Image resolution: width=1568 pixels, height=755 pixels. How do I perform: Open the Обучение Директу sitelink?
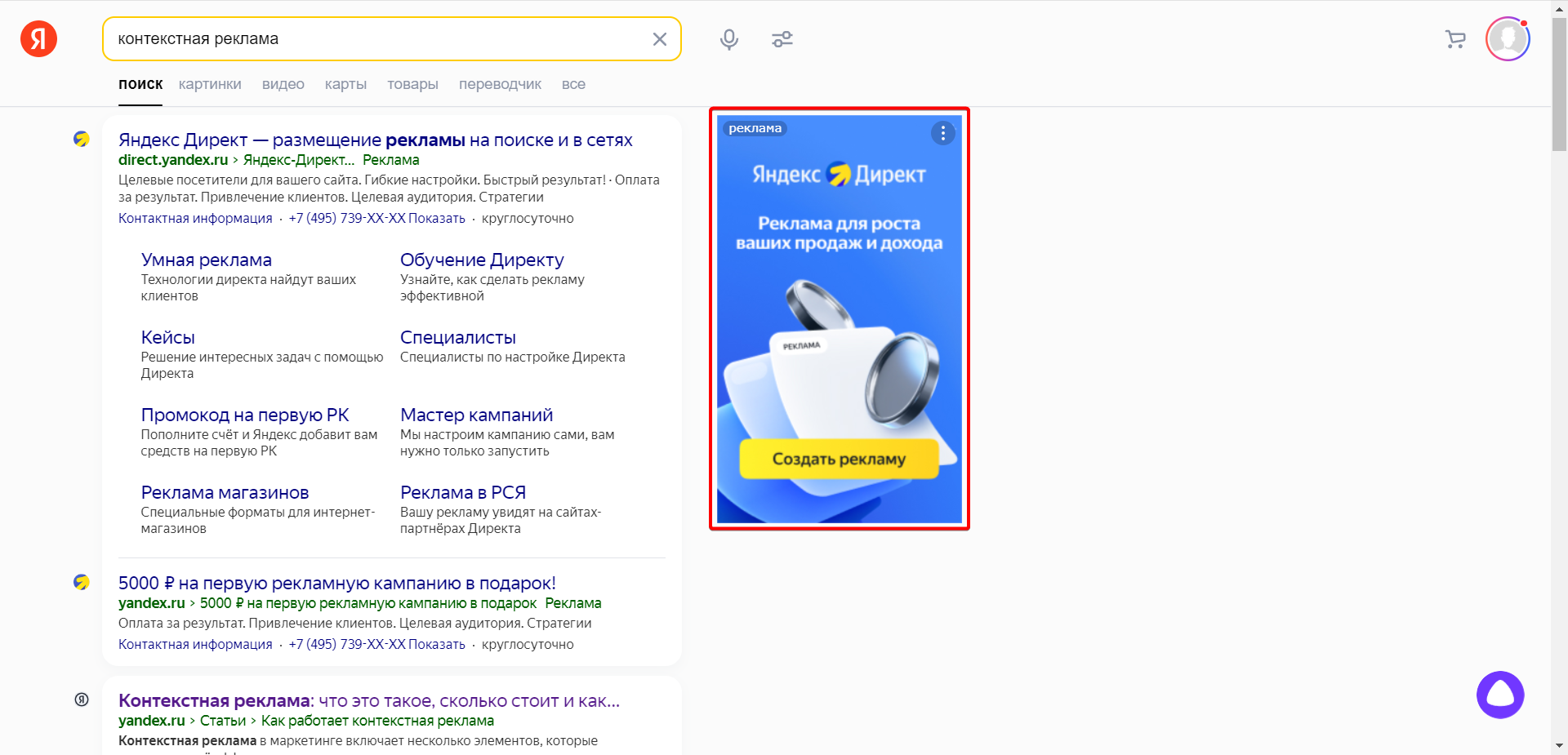click(x=482, y=260)
